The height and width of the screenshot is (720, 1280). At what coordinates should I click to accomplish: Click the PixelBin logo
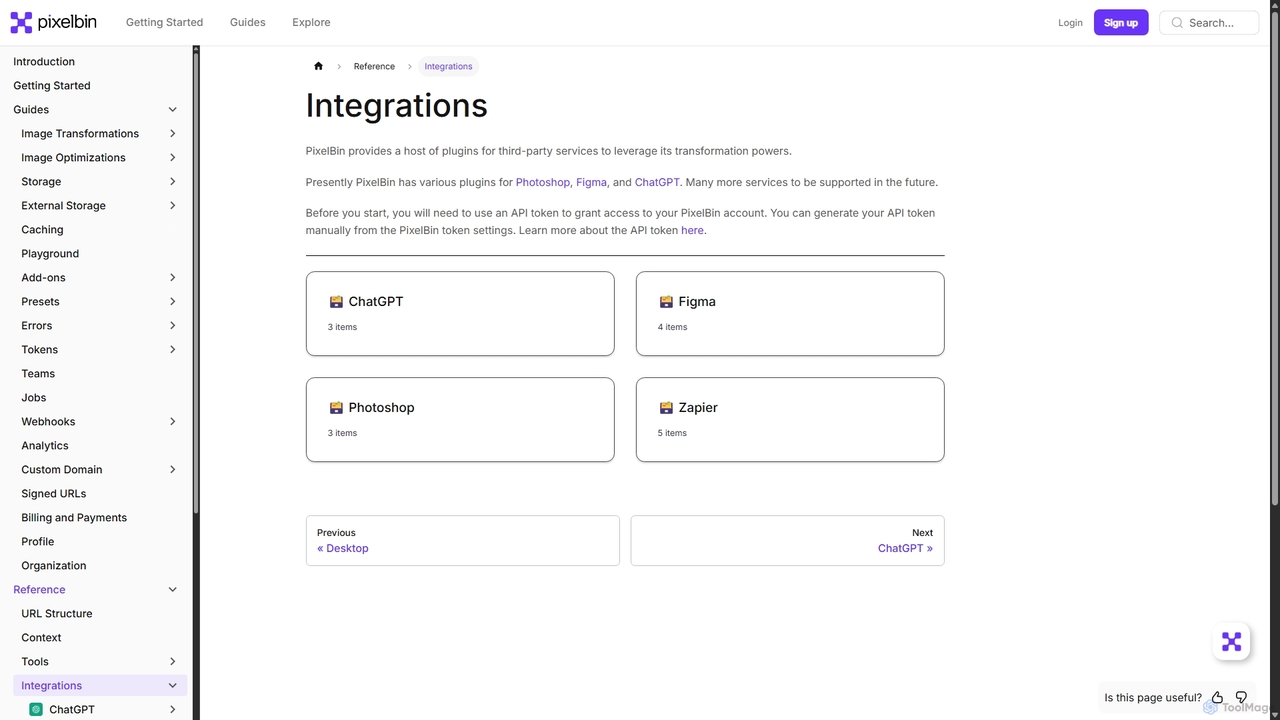53,22
